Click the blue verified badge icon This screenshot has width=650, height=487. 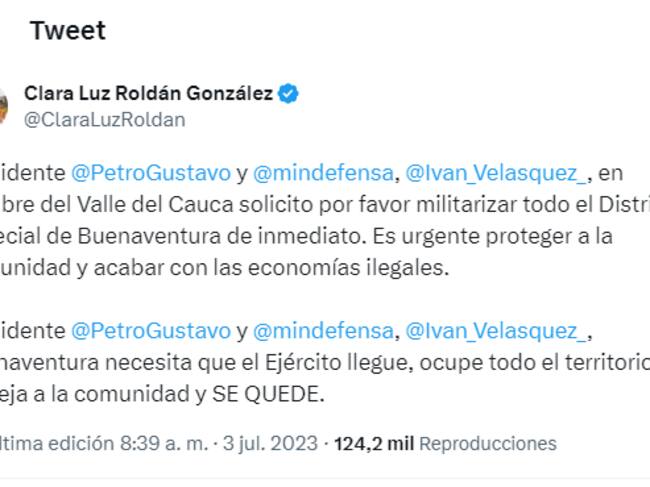288,94
